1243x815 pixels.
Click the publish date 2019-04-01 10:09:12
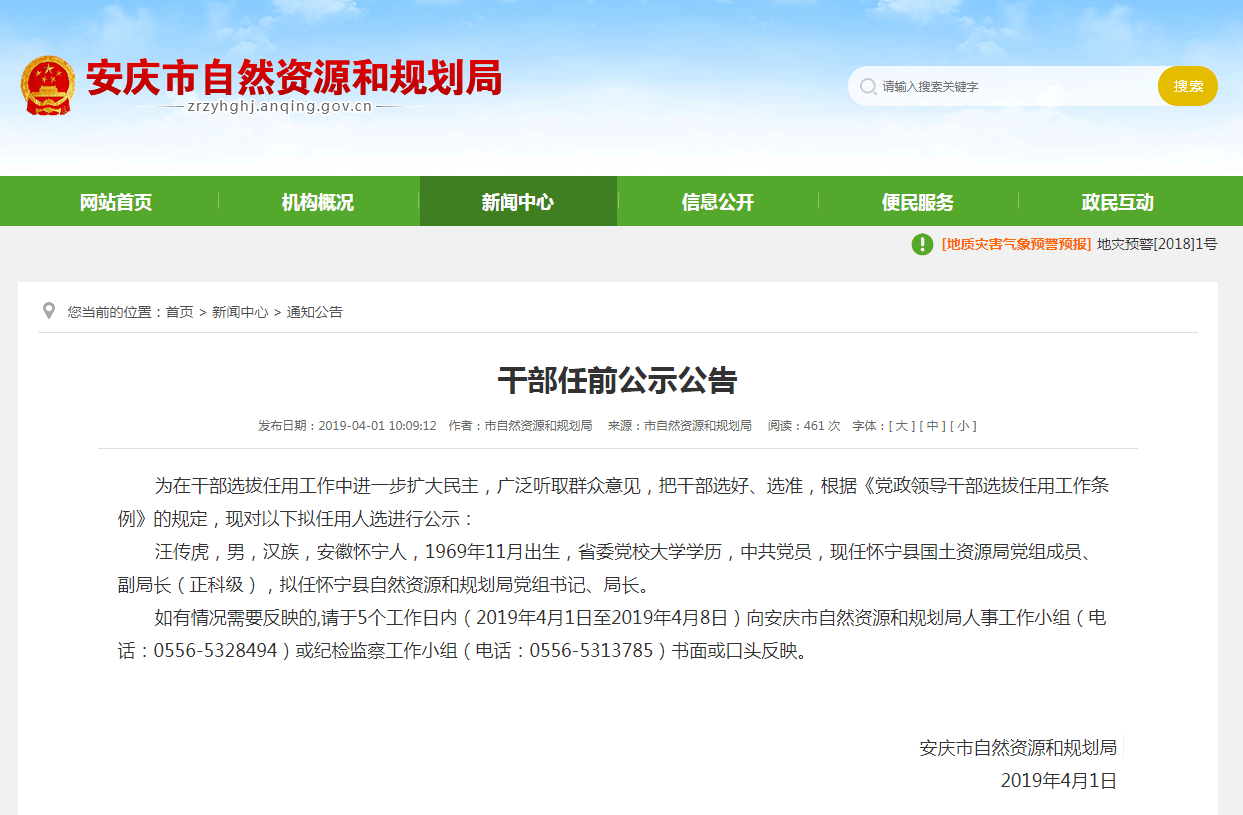[x=378, y=426]
